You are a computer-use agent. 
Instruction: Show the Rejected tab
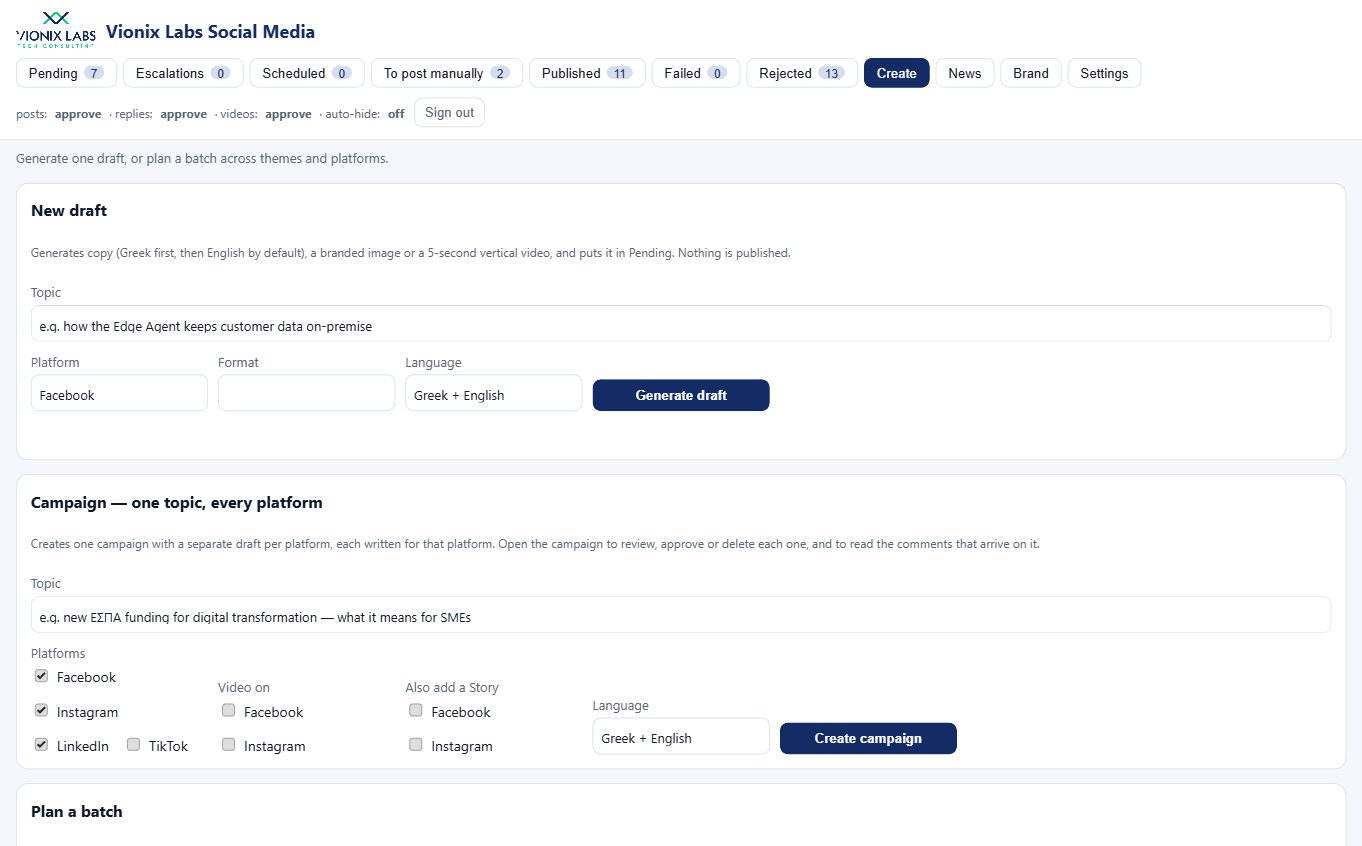(x=802, y=73)
